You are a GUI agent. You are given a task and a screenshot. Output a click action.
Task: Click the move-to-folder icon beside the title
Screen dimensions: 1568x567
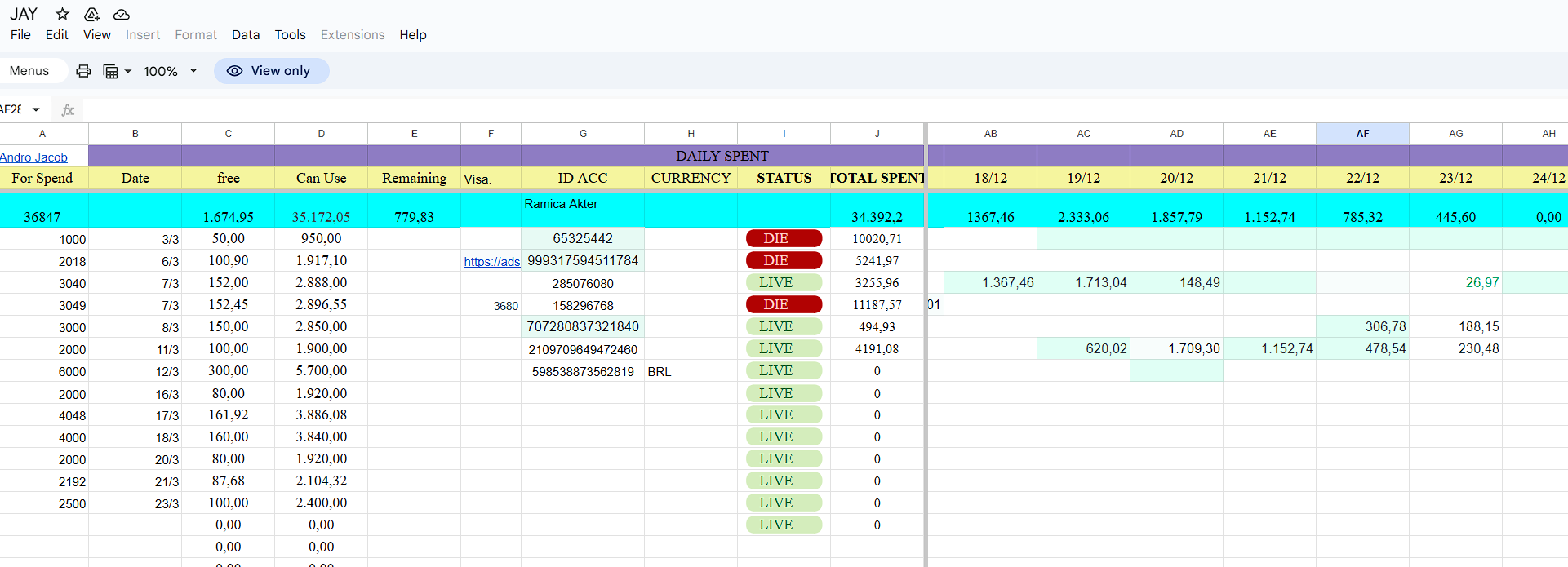click(x=91, y=14)
